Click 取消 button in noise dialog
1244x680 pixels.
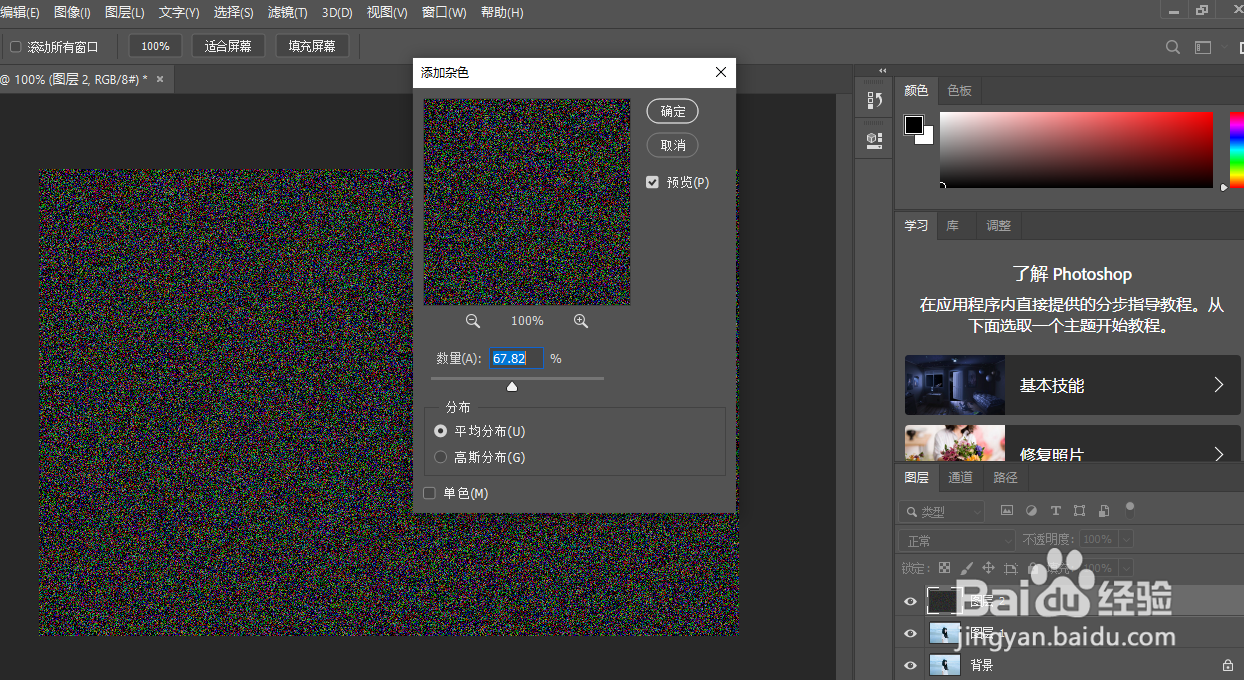tap(673, 145)
